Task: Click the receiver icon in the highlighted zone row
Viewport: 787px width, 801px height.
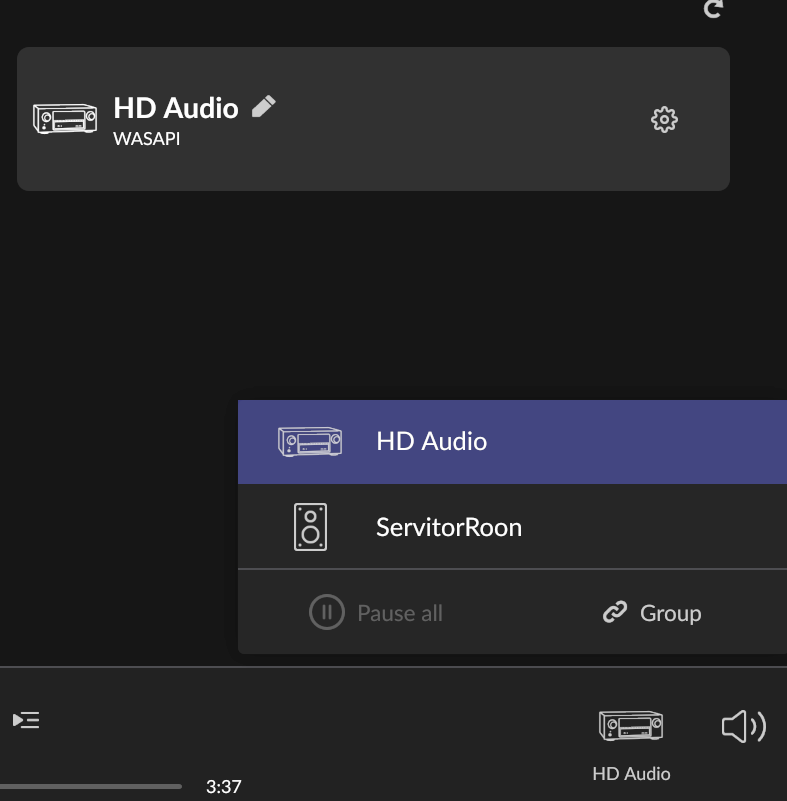Action: pyautogui.click(x=309, y=441)
